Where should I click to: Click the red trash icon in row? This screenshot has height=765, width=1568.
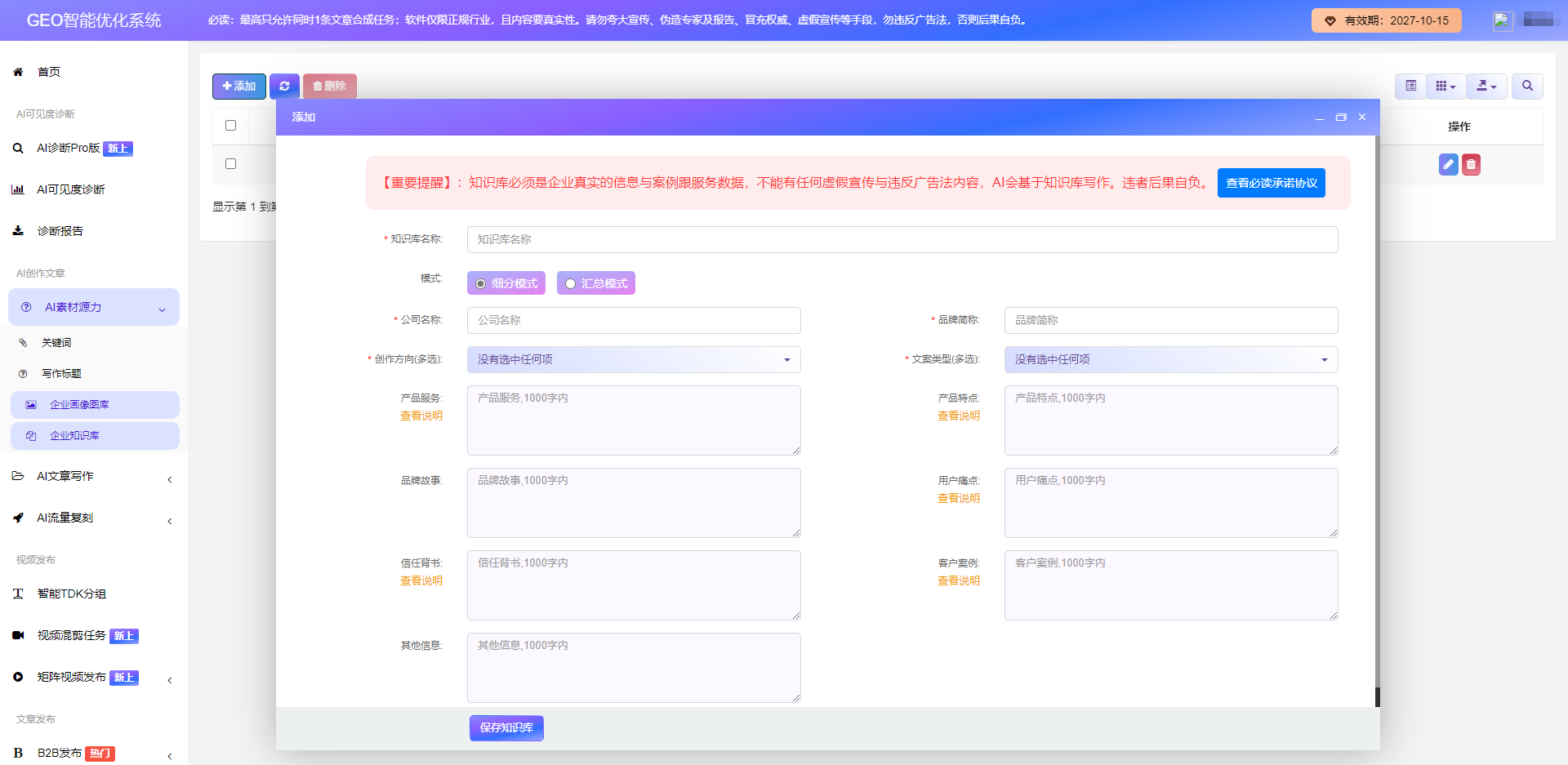1471,164
